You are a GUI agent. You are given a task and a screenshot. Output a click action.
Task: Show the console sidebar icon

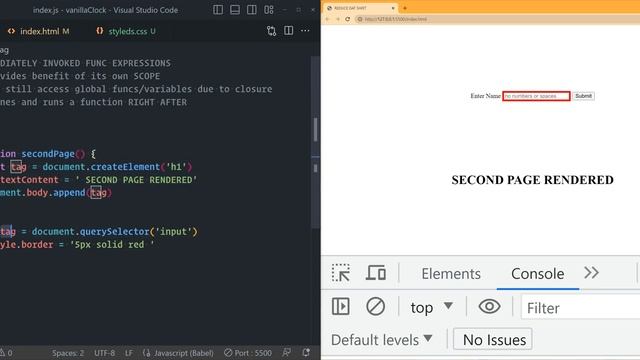[340, 307]
